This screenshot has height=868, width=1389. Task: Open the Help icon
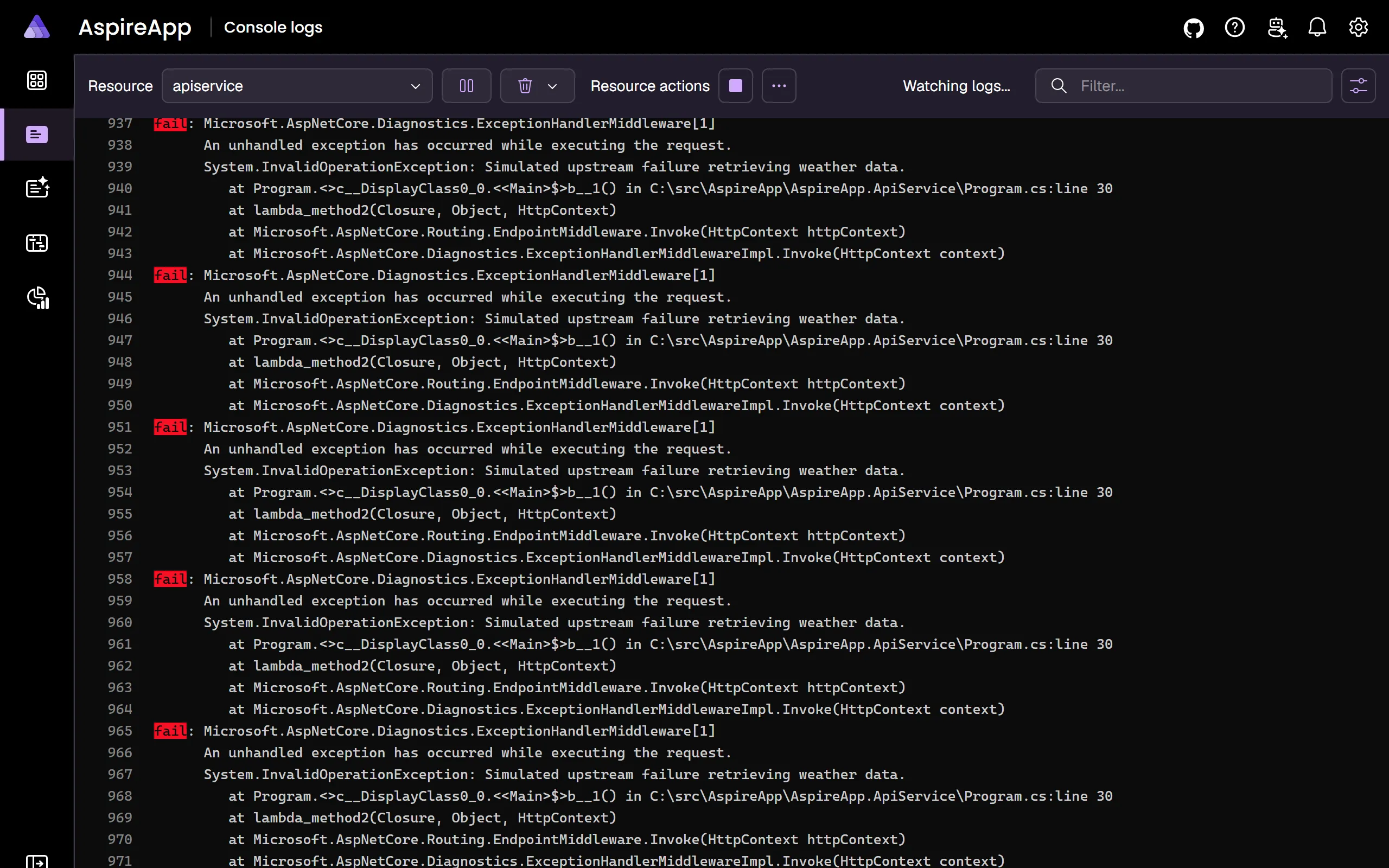[x=1234, y=28]
